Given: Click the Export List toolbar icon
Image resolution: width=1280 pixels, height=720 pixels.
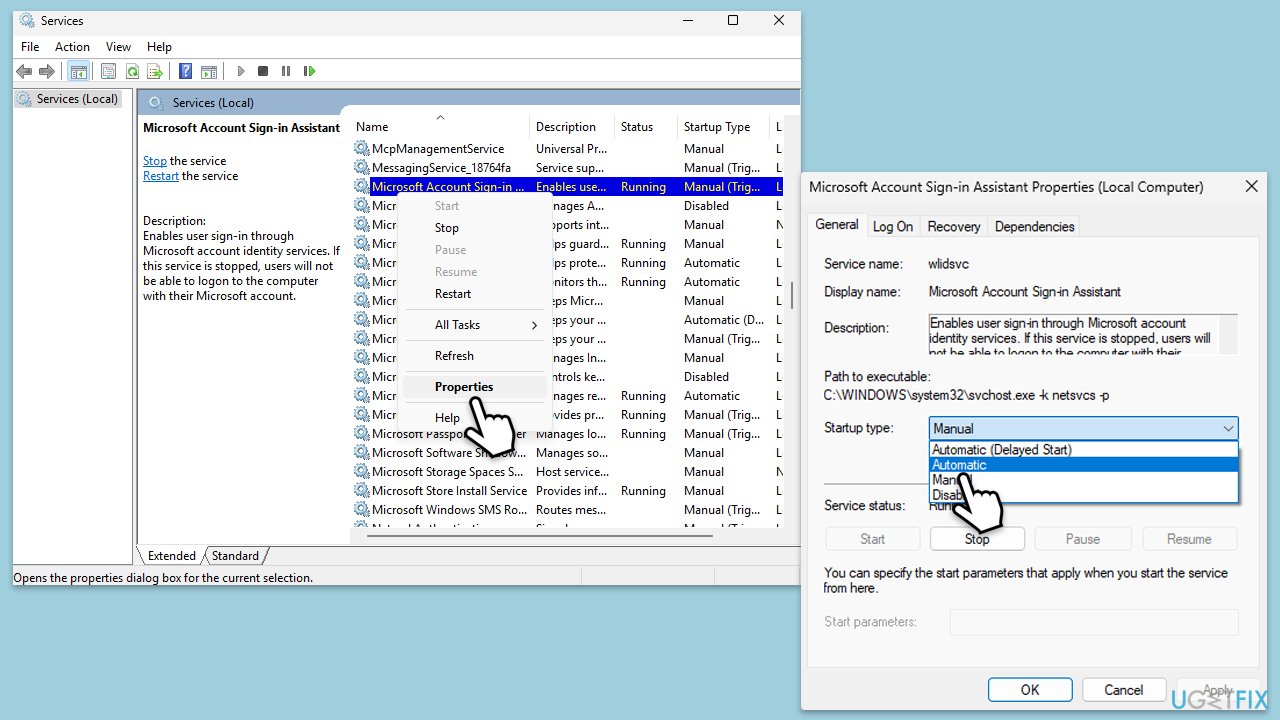Looking at the screenshot, I should (x=154, y=71).
